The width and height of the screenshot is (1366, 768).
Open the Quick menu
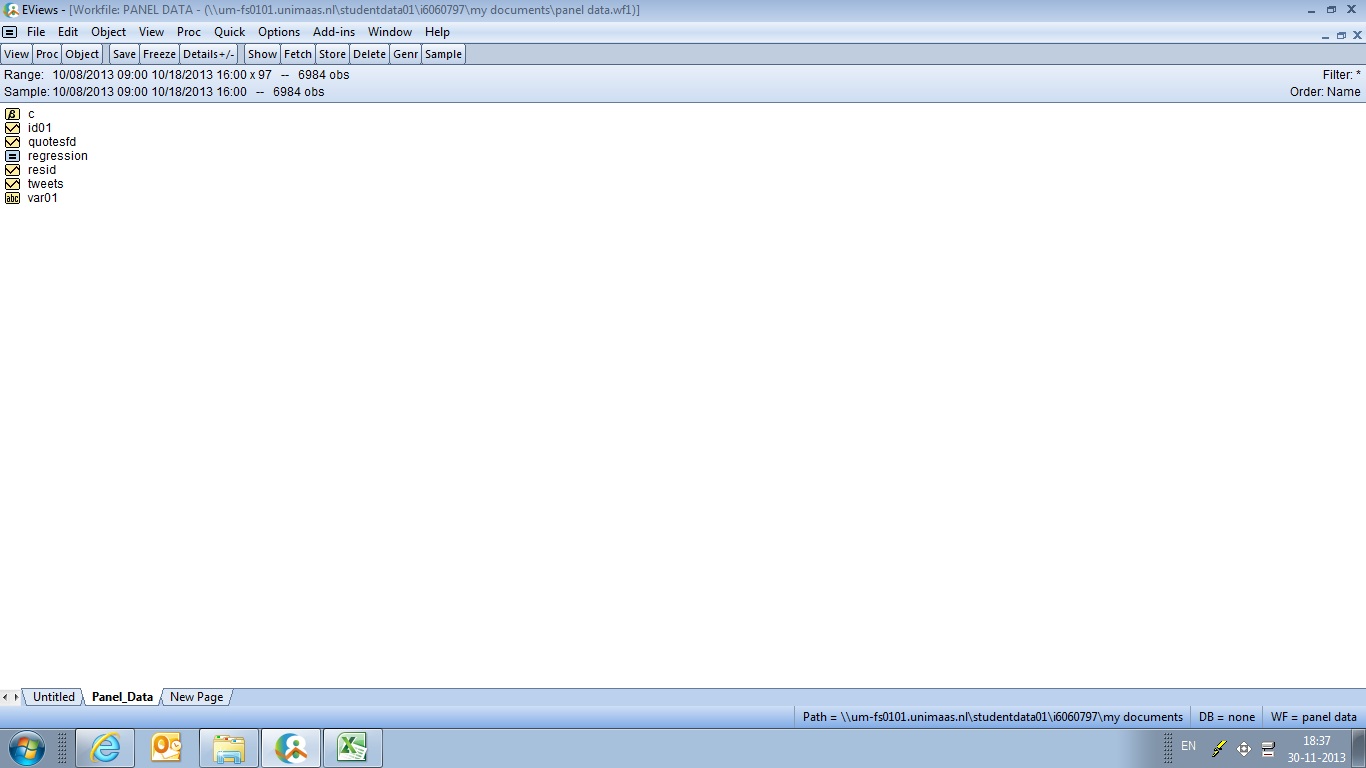[229, 32]
